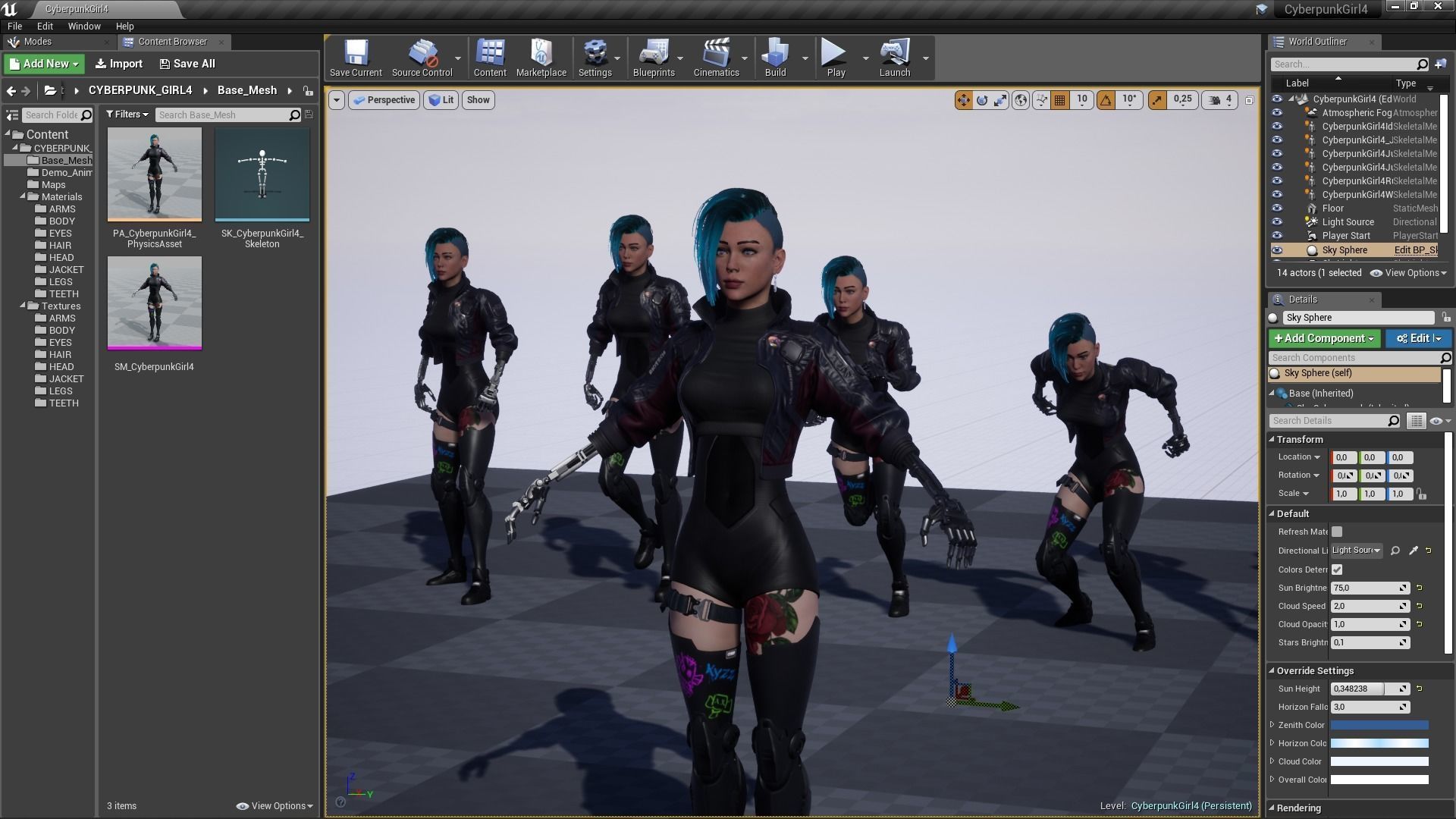Expand the Zenith Color property

click(1272, 725)
